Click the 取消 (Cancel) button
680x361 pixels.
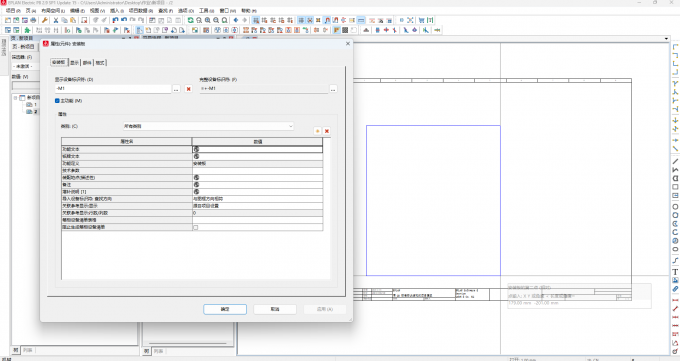point(275,309)
